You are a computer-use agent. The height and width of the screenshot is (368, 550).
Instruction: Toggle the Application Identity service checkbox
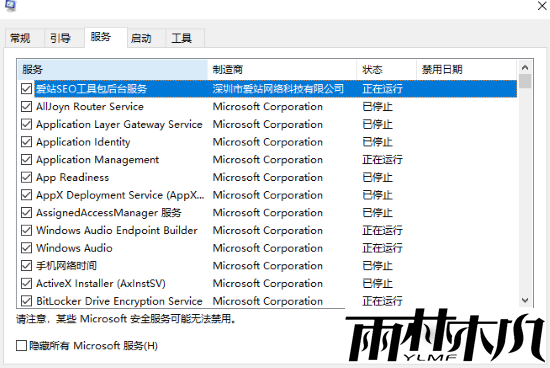(x=26, y=142)
